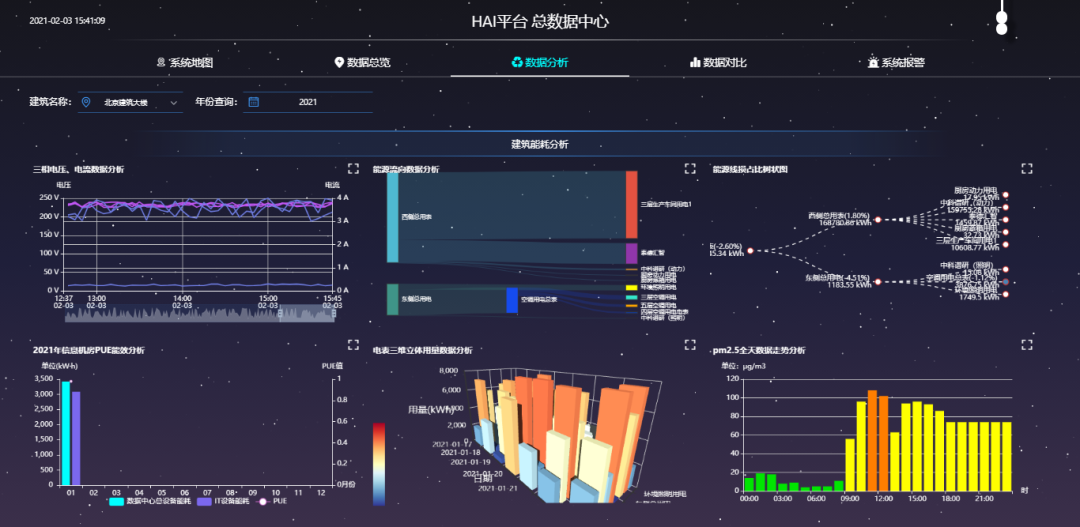Expand the 2021年信息机房PUE能效分析 chart to fullscreen
The height and width of the screenshot is (527, 1080).
[x=353, y=344]
